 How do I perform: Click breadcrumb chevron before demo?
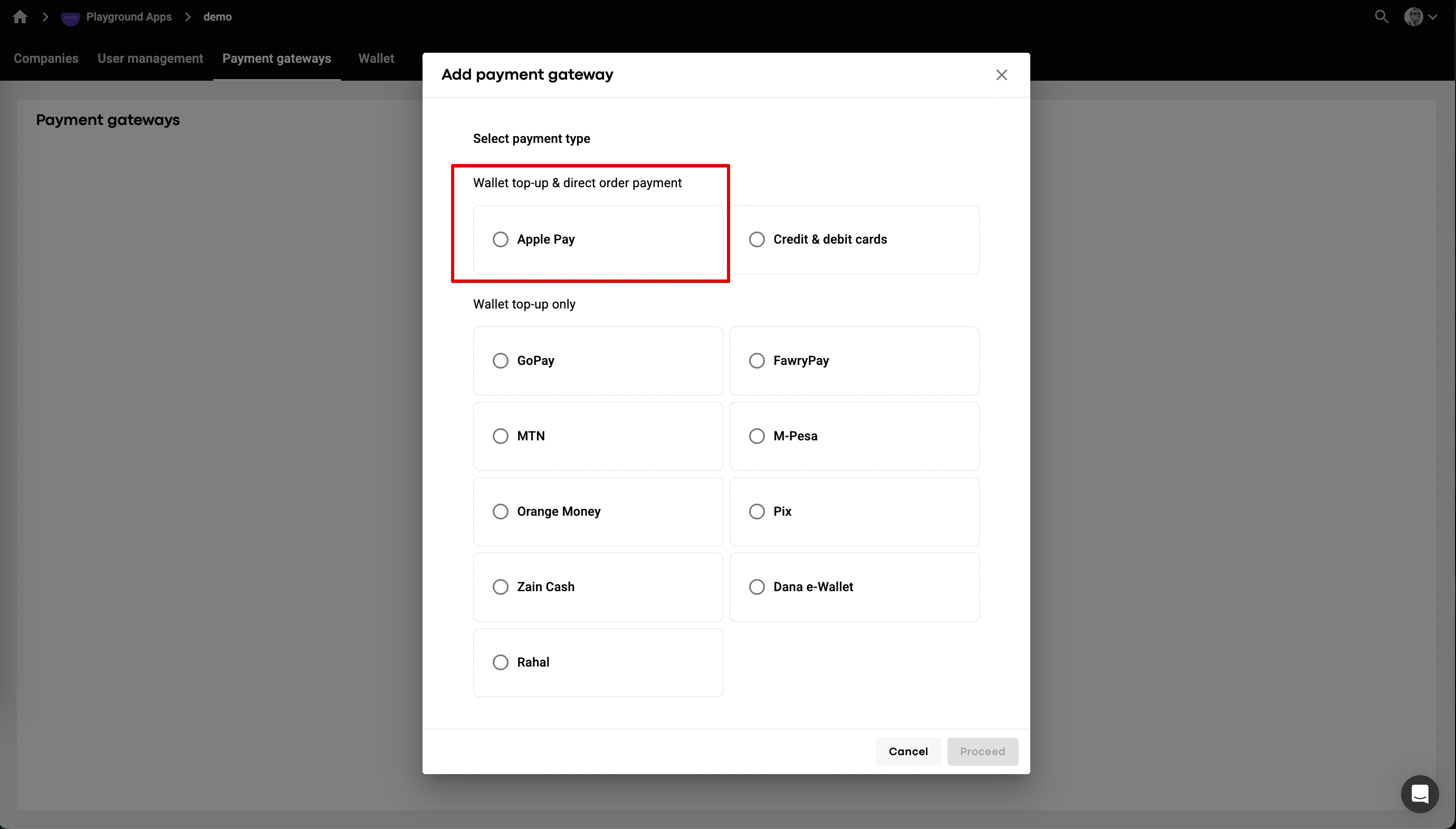187,17
